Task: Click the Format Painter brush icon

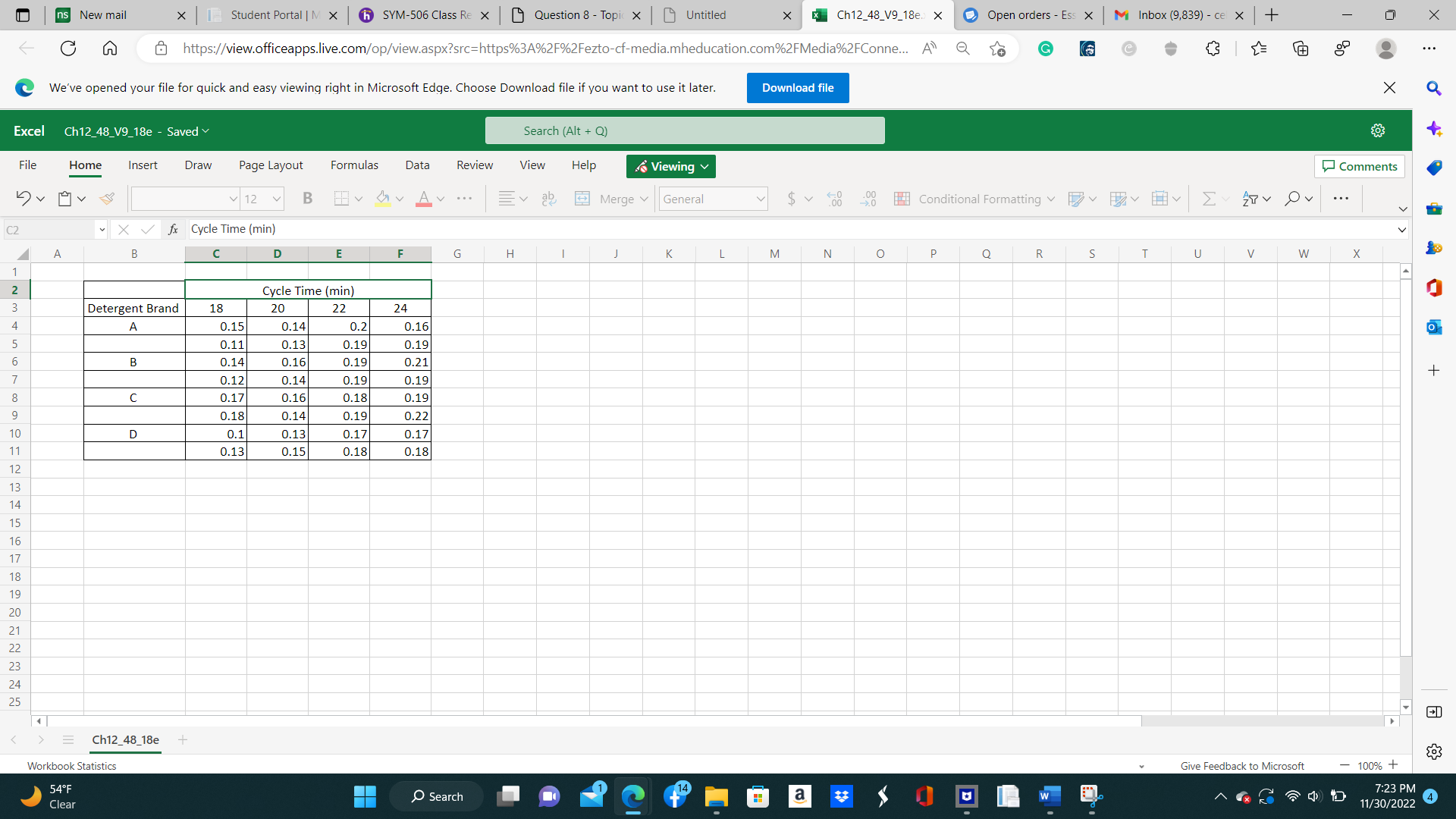Action: (107, 199)
